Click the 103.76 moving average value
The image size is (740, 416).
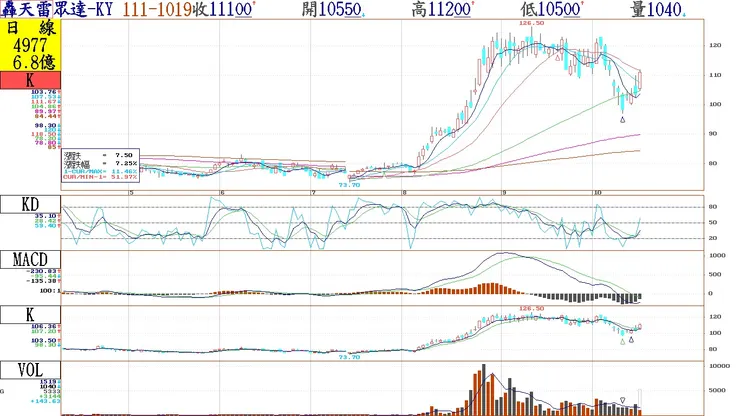point(43,92)
